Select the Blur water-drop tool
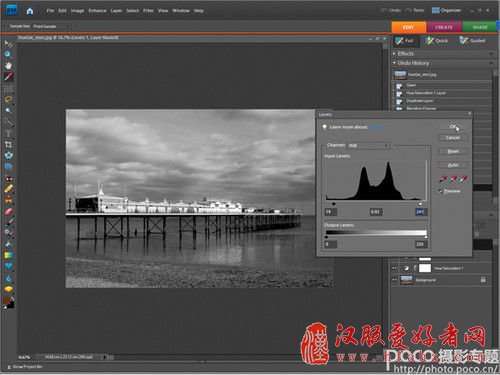 tap(8, 278)
